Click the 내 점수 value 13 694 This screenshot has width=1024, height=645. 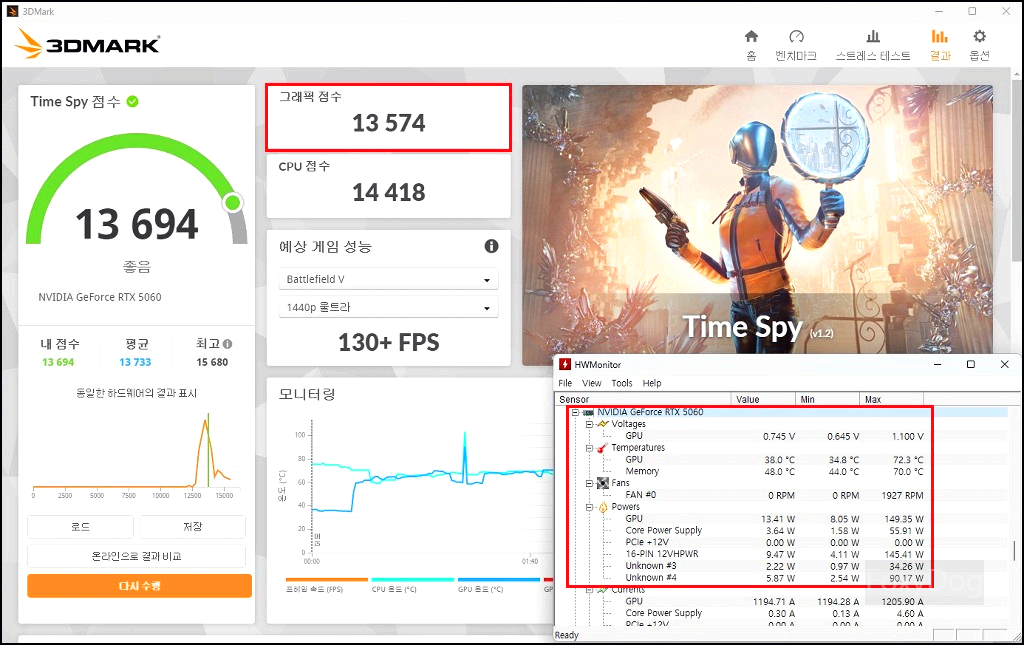[58, 362]
